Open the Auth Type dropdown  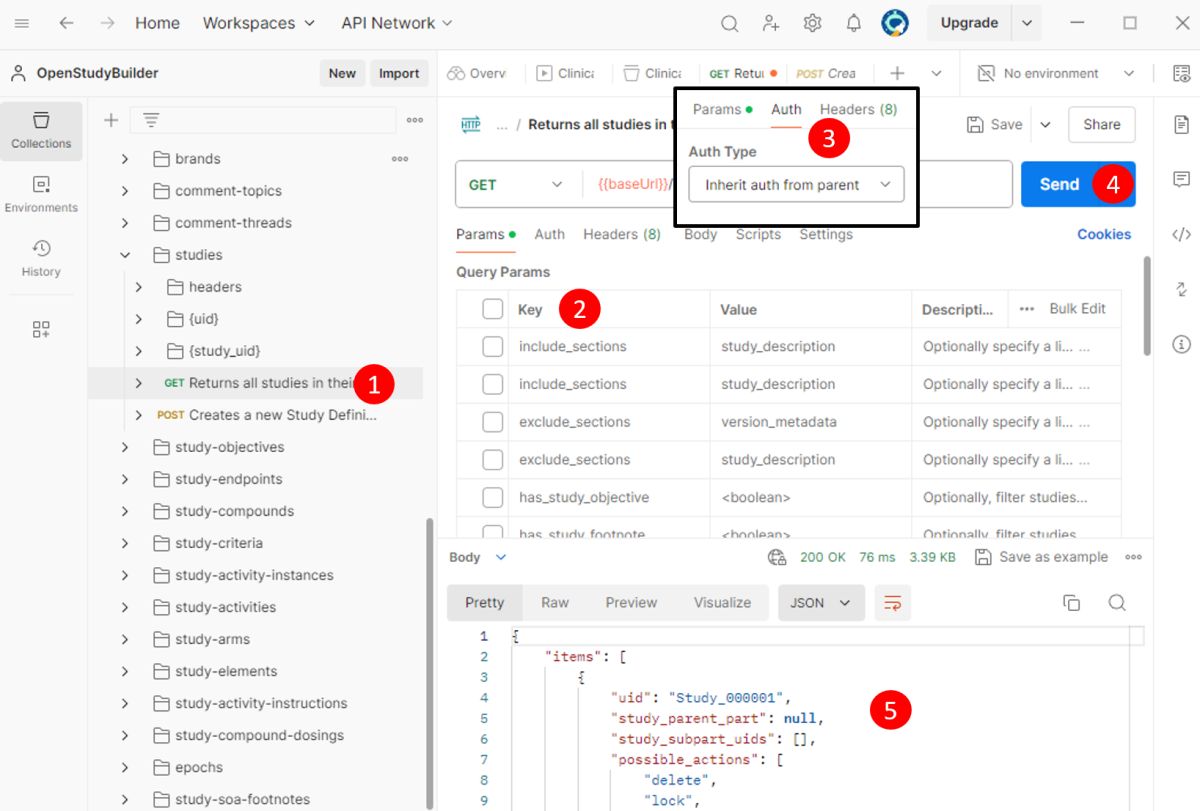coord(796,185)
